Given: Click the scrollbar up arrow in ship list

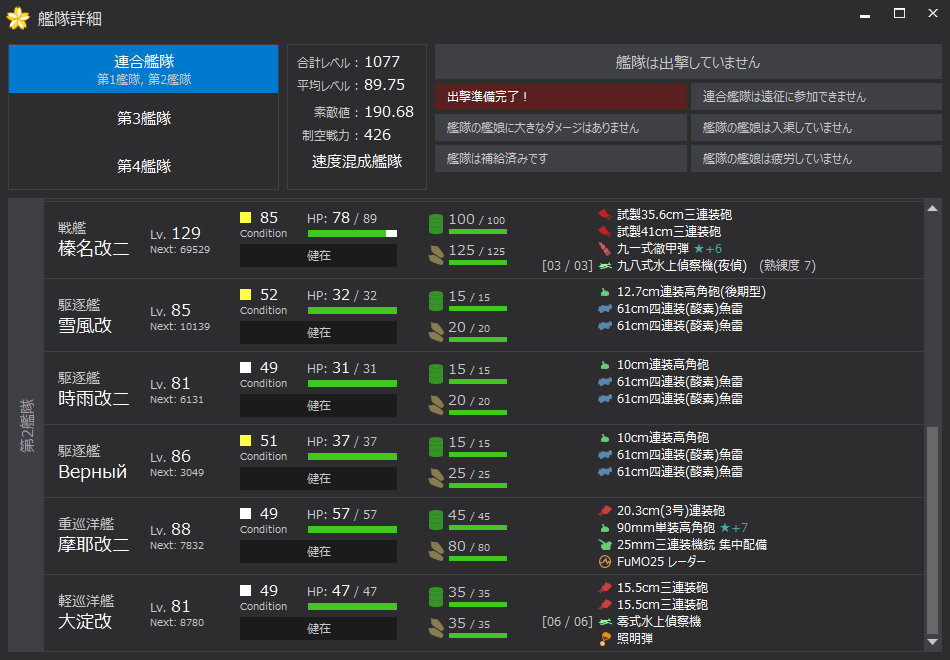Looking at the screenshot, I should point(932,208).
